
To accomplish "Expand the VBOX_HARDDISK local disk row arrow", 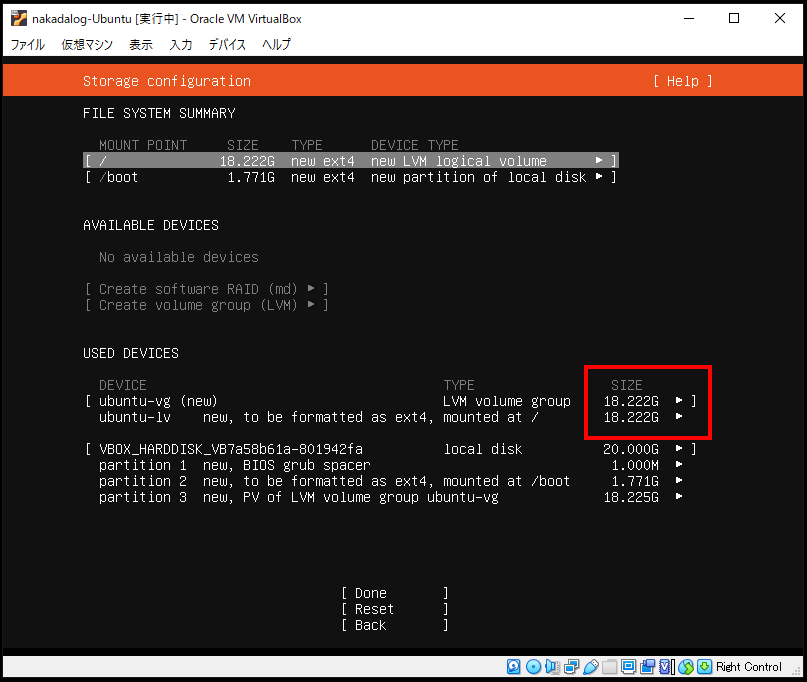I will pos(680,449).
